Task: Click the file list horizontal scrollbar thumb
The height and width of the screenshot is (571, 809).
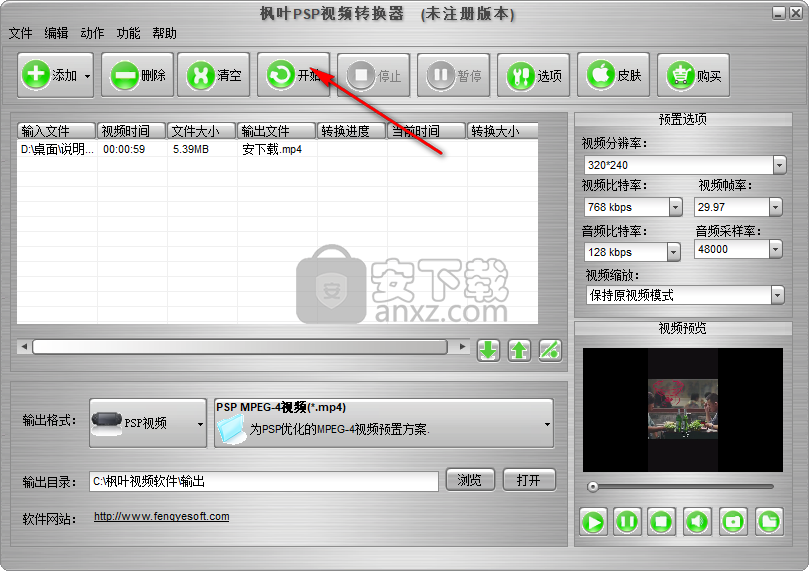Action: point(240,347)
